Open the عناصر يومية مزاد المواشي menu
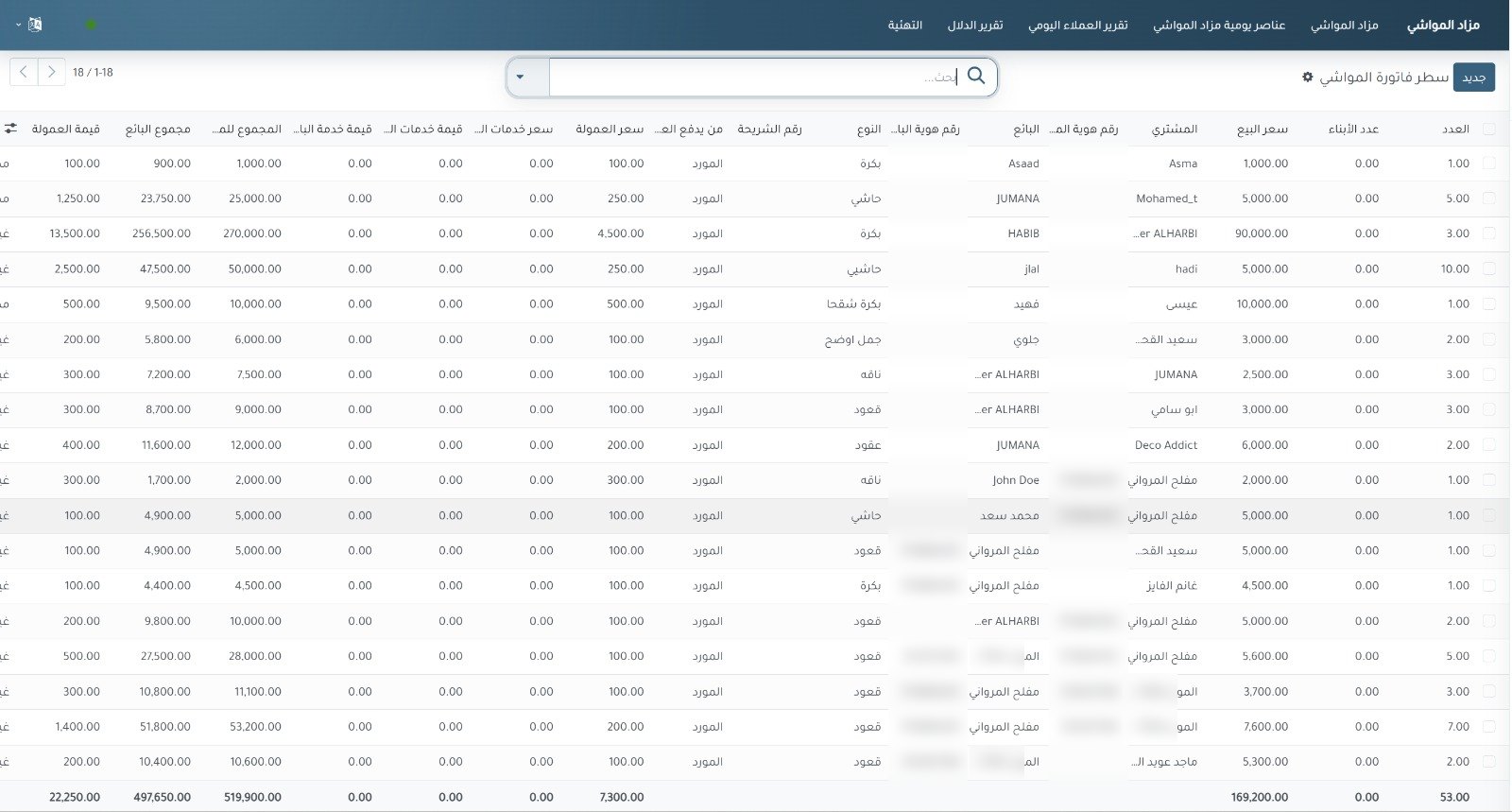1512x812 pixels. pos(1219,25)
